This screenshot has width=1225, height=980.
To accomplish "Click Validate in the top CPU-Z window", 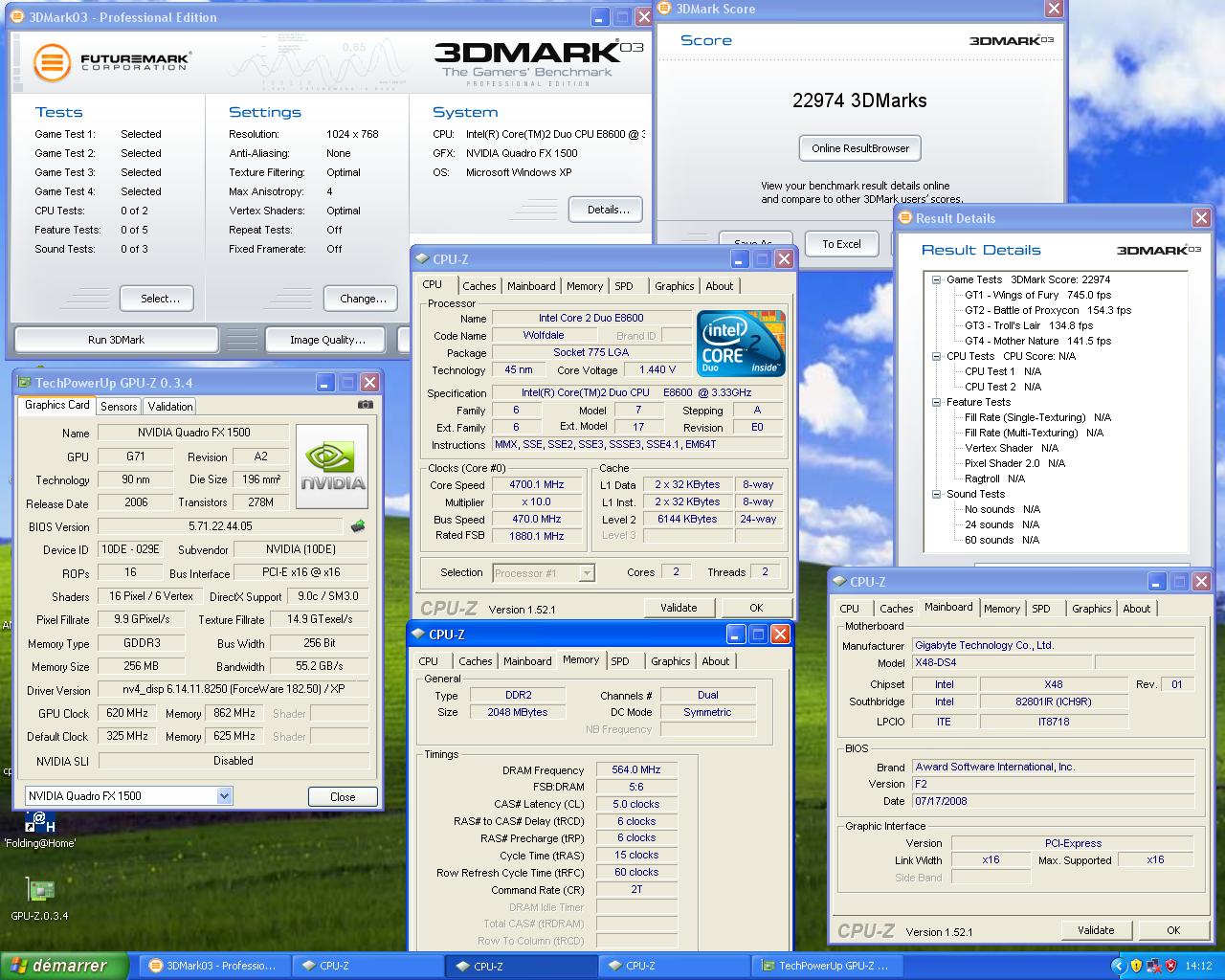I will [679, 608].
